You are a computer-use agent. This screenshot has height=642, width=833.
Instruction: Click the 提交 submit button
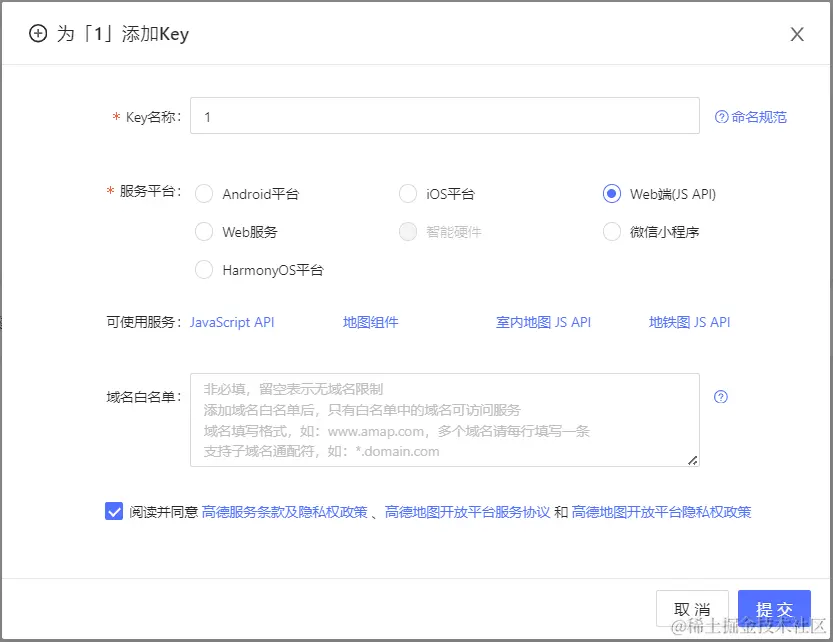click(x=775, y=609)
